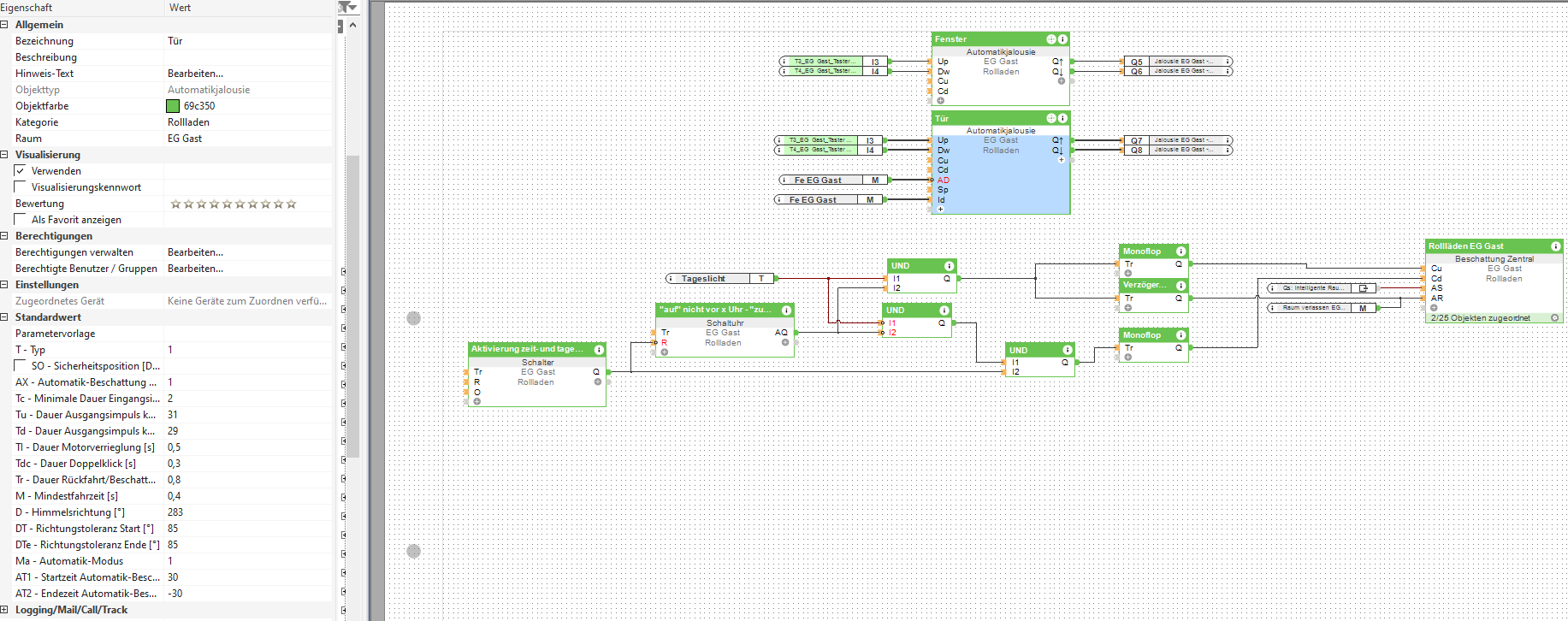Viewport: 1568px width, 621px height.
Task: Click the move handle icon on the Tür block
Action: [x=1051, y=118]
